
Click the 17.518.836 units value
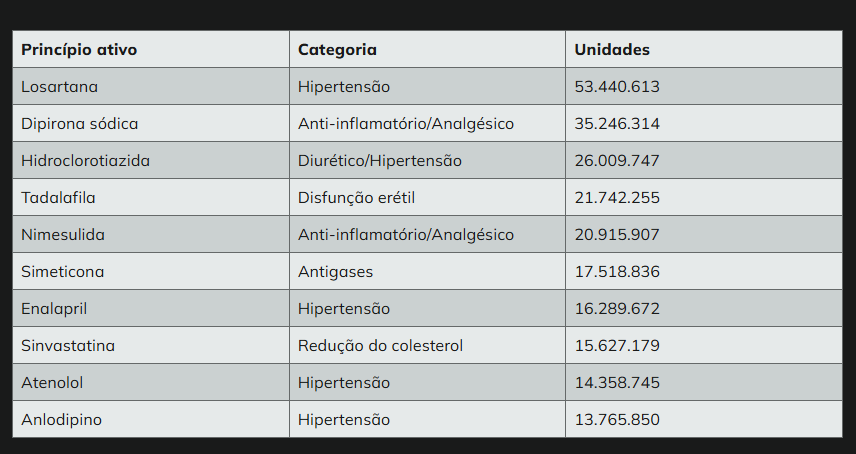[704, 271]
